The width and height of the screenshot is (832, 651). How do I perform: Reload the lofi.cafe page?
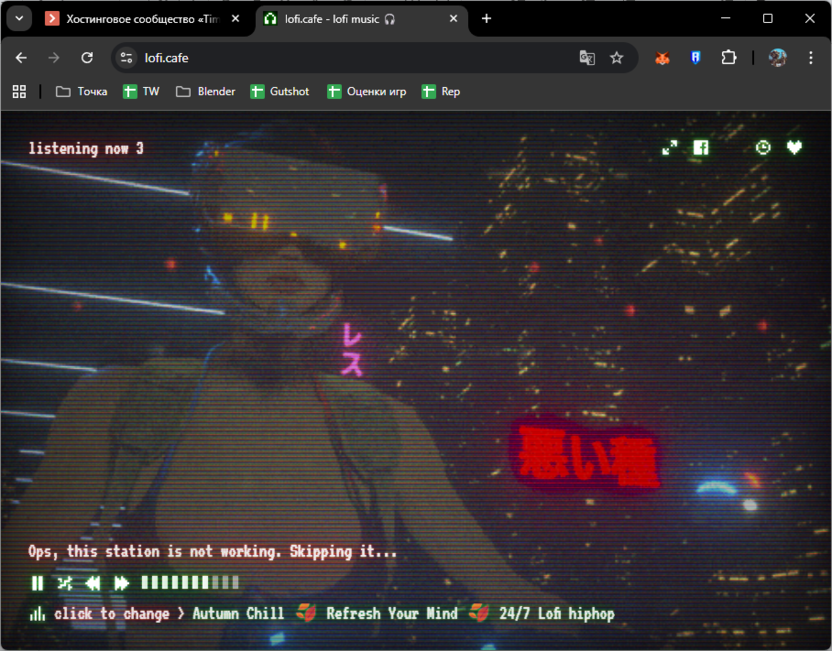click(x=87, y=58)
